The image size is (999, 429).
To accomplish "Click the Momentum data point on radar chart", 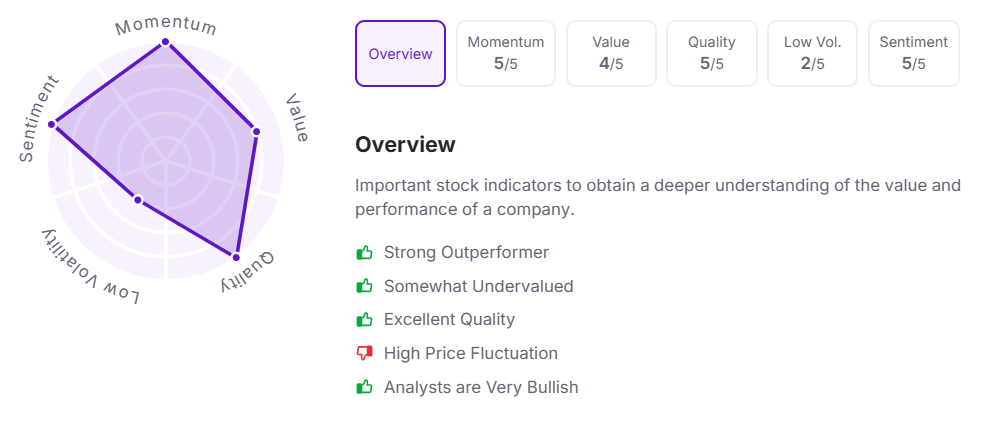I will [166, 42].
